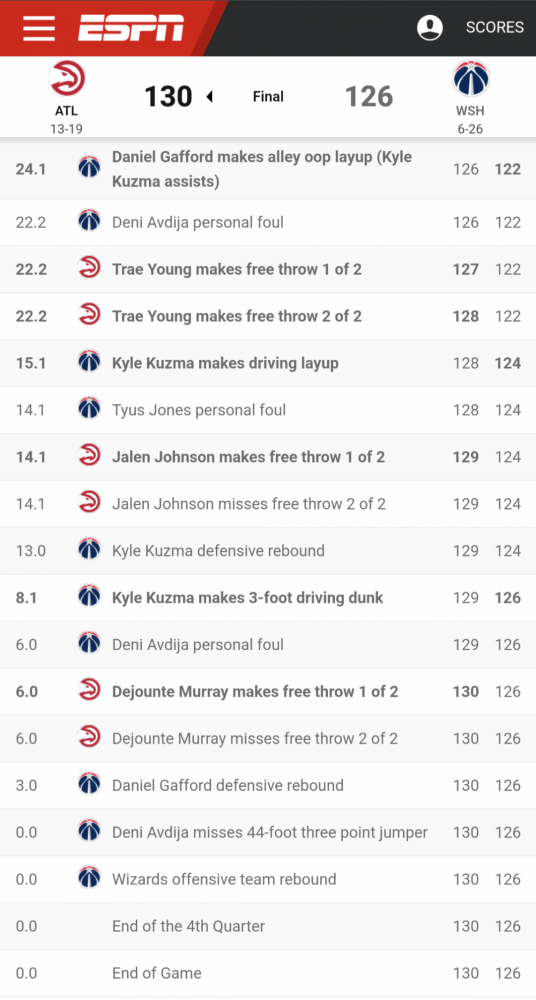Open the user profile icon
Image resolution: width=536 pixels, height=1000 pixels.
pos(430,27)
